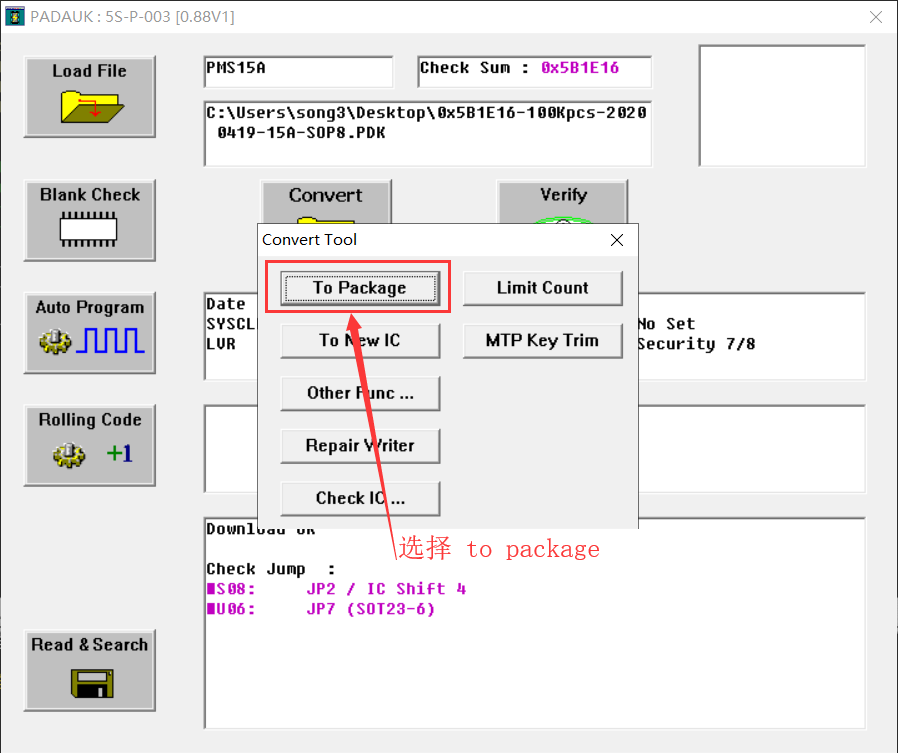Select the To Package button
This screenshot has width=898, height=753.
pos(359,288)
